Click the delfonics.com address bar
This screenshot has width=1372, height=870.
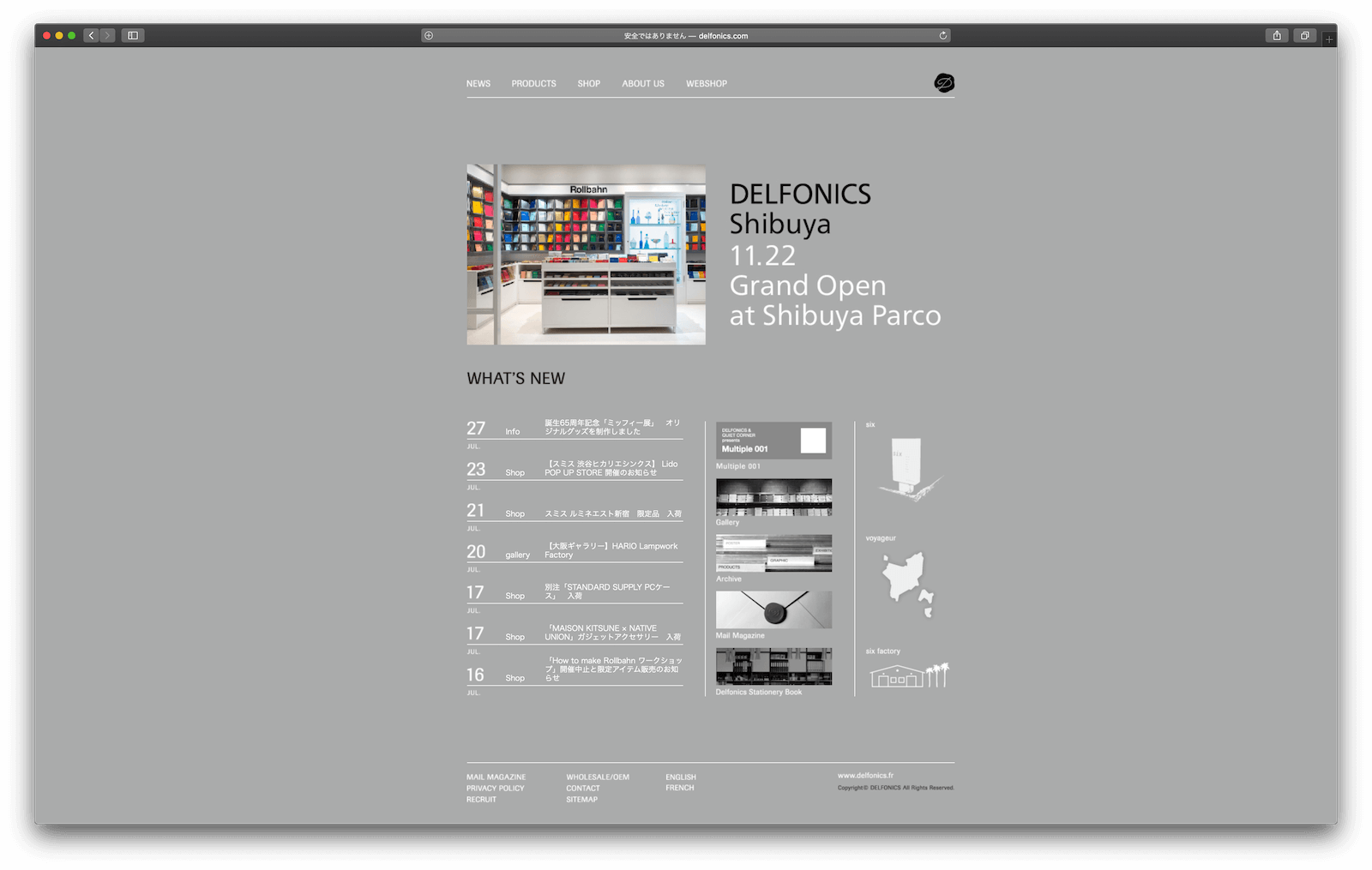pos(686,36)
